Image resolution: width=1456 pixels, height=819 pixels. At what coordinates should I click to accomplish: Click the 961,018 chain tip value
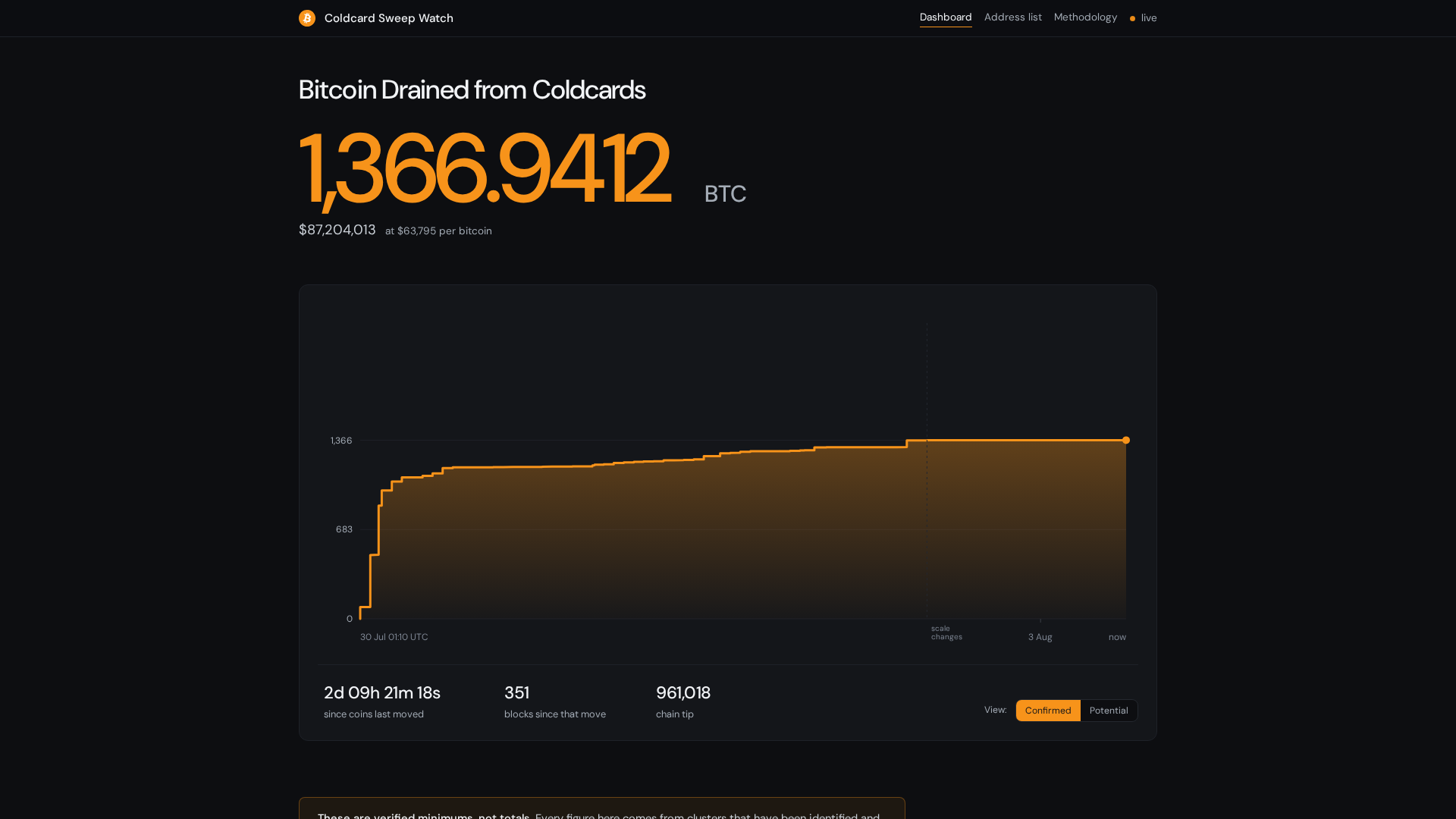[683, 693]
